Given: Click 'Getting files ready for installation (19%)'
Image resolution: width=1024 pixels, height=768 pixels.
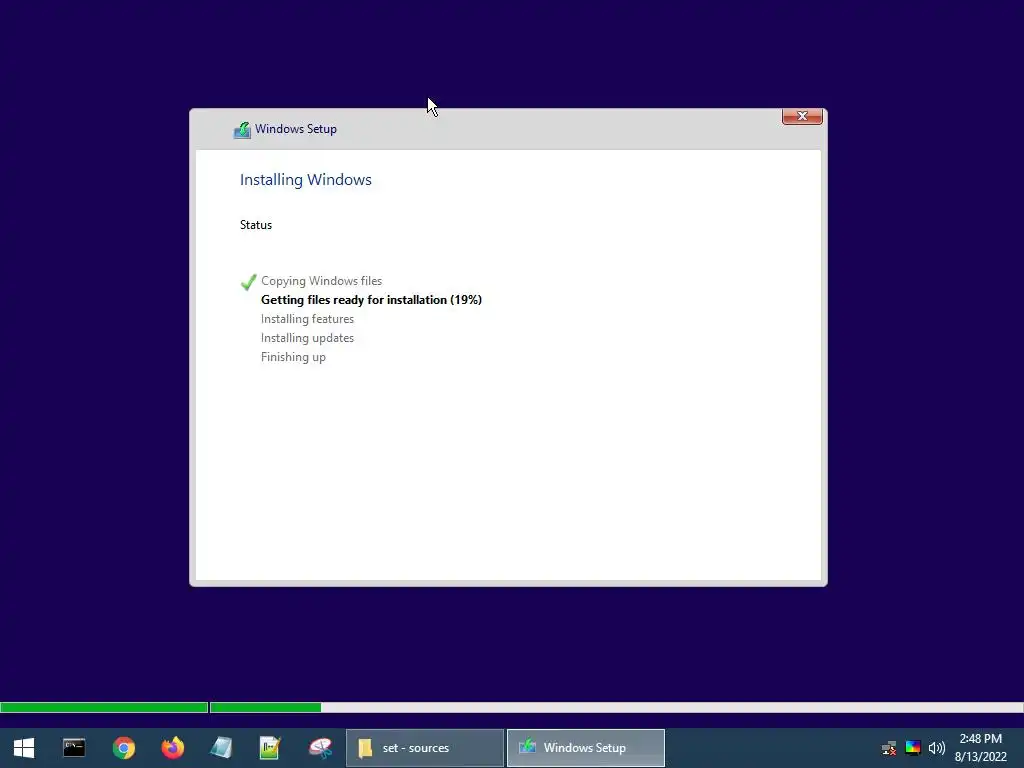Looking at the screenshot, I should point(371,300).
